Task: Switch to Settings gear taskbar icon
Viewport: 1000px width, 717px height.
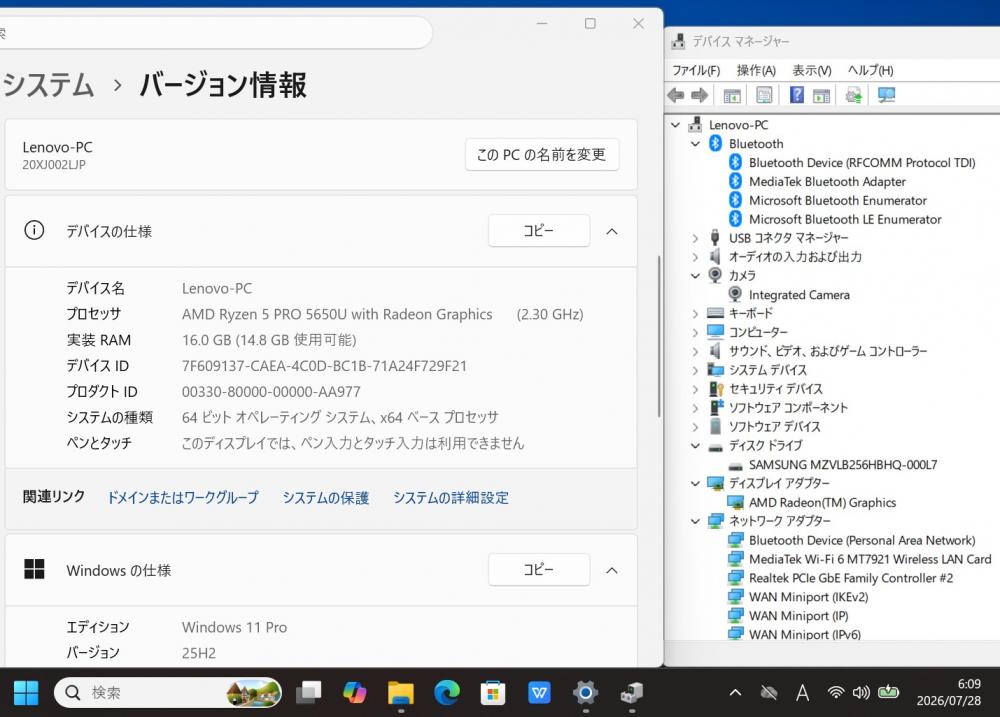Action: tap(585, 693)
